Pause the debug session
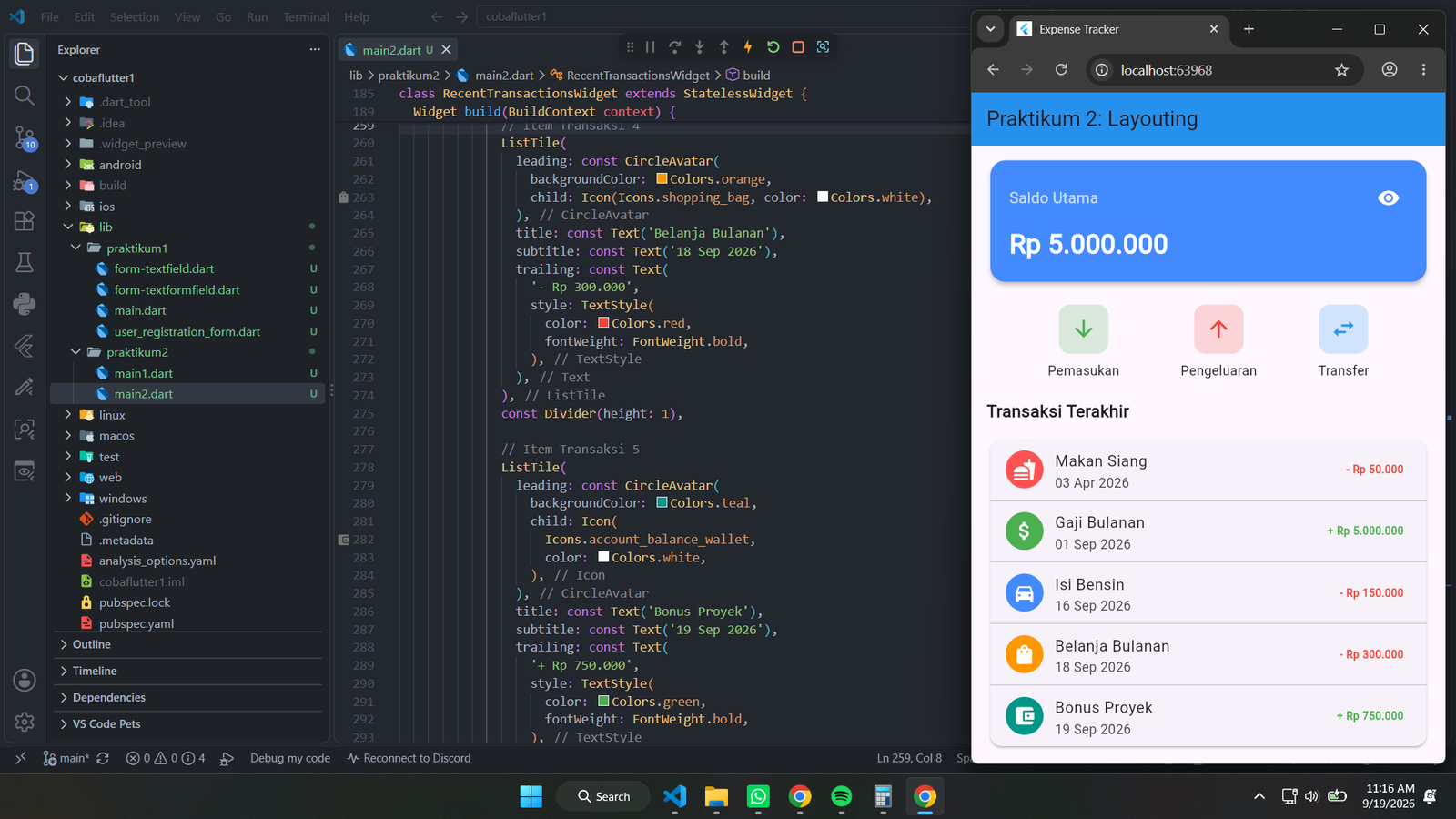The width and height of the screenshot is (1456, 819). [650, 47]
